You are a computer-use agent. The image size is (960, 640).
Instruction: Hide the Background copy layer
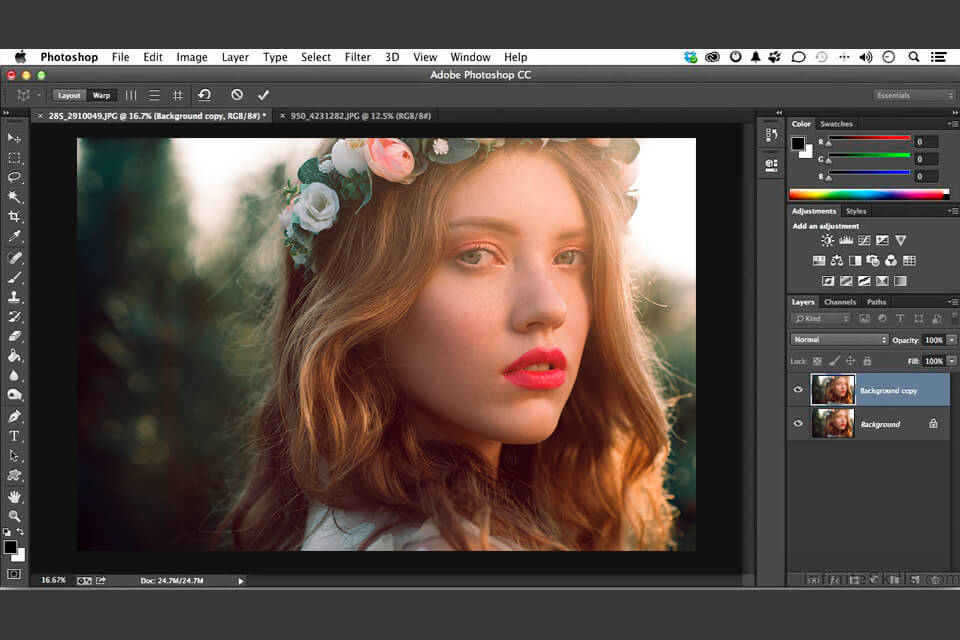coord(798,390)
